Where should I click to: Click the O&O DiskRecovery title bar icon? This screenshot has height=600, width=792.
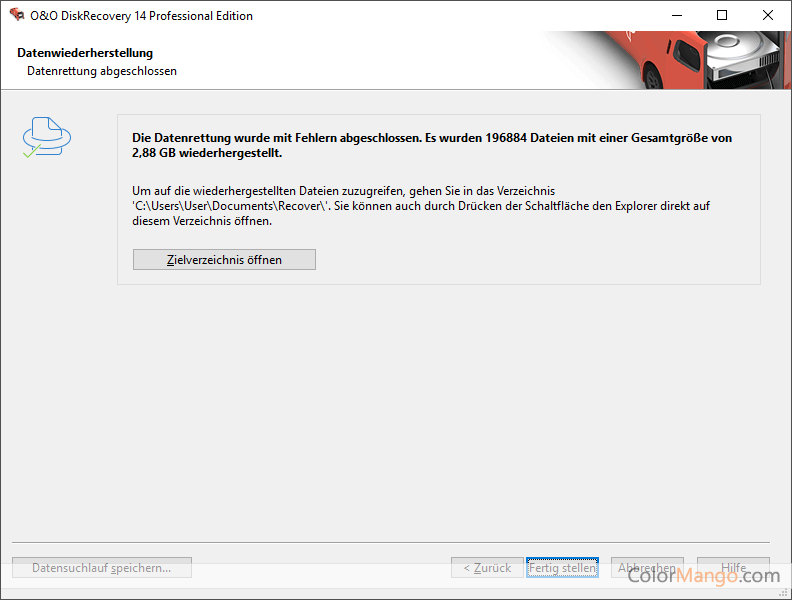tap(16, 15)
